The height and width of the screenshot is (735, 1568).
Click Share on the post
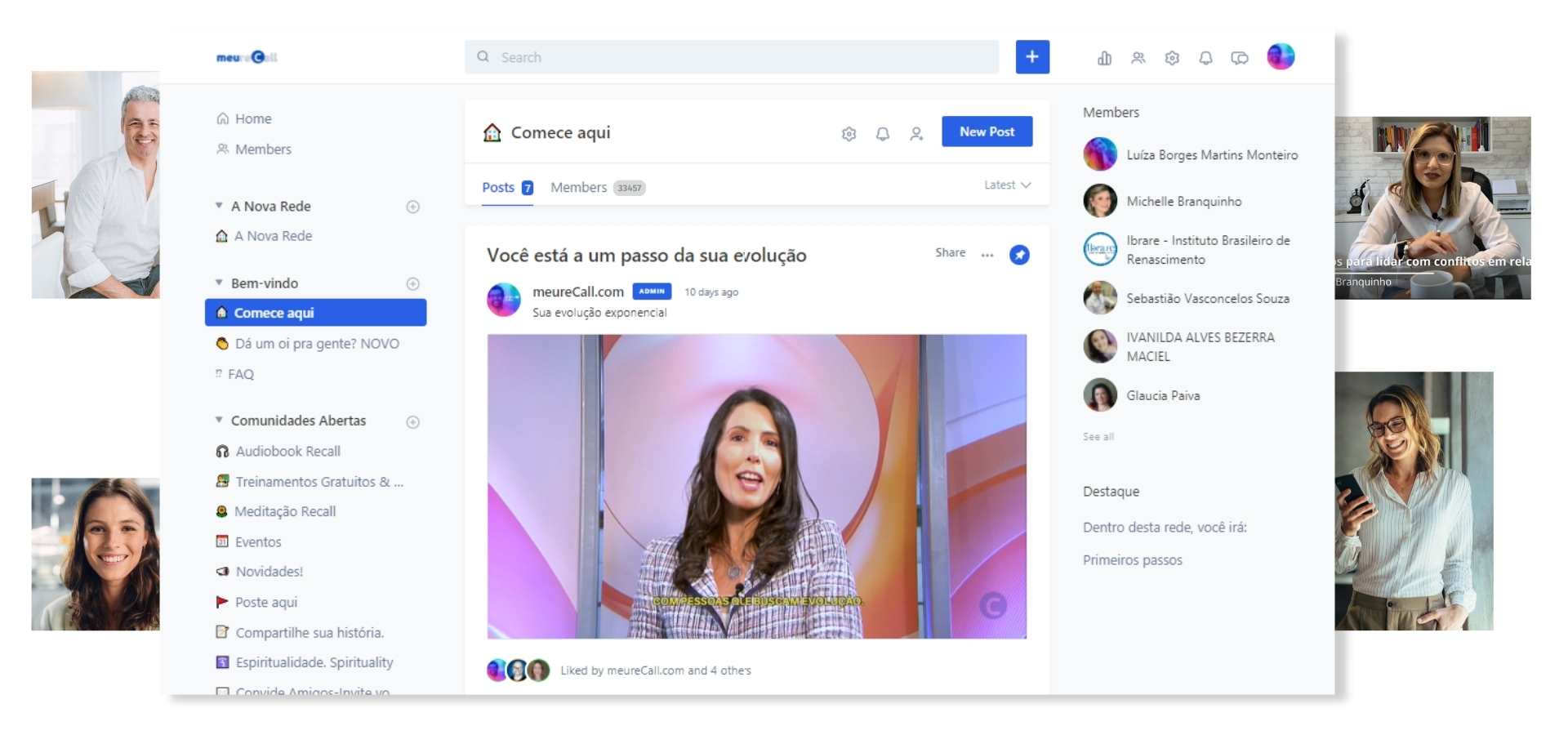tap(950, 253)
